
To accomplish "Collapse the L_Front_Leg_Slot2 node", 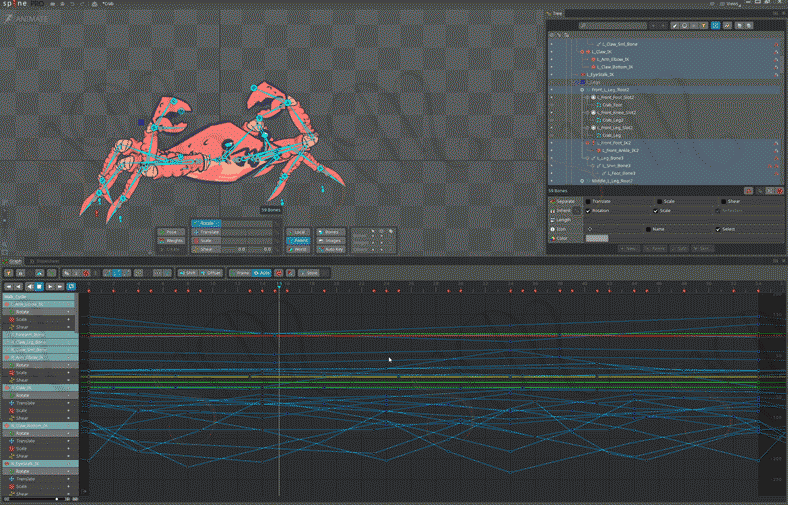I will click(x=587, y=128).
